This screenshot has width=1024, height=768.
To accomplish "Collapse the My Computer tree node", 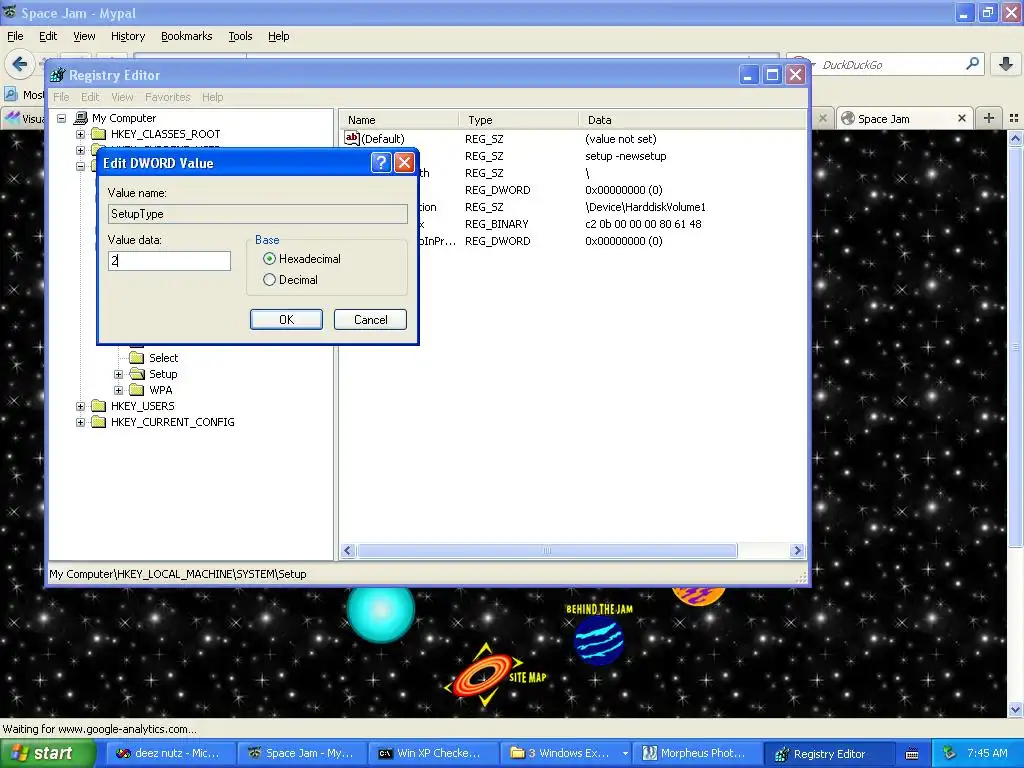I will point(61,118).
